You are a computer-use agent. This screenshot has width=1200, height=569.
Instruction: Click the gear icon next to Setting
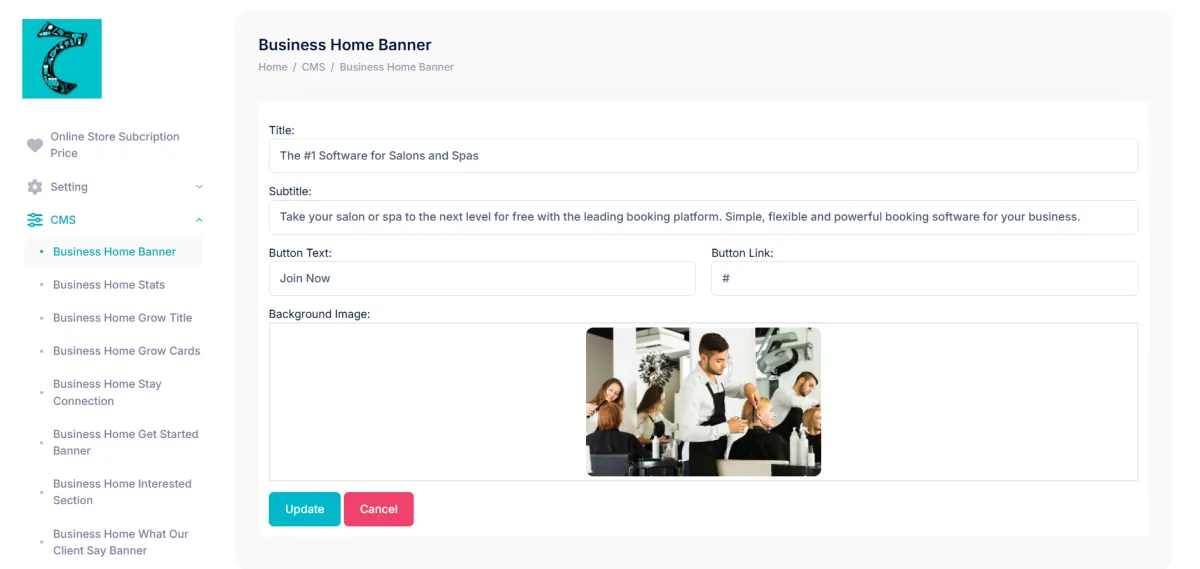coord(35,187)
